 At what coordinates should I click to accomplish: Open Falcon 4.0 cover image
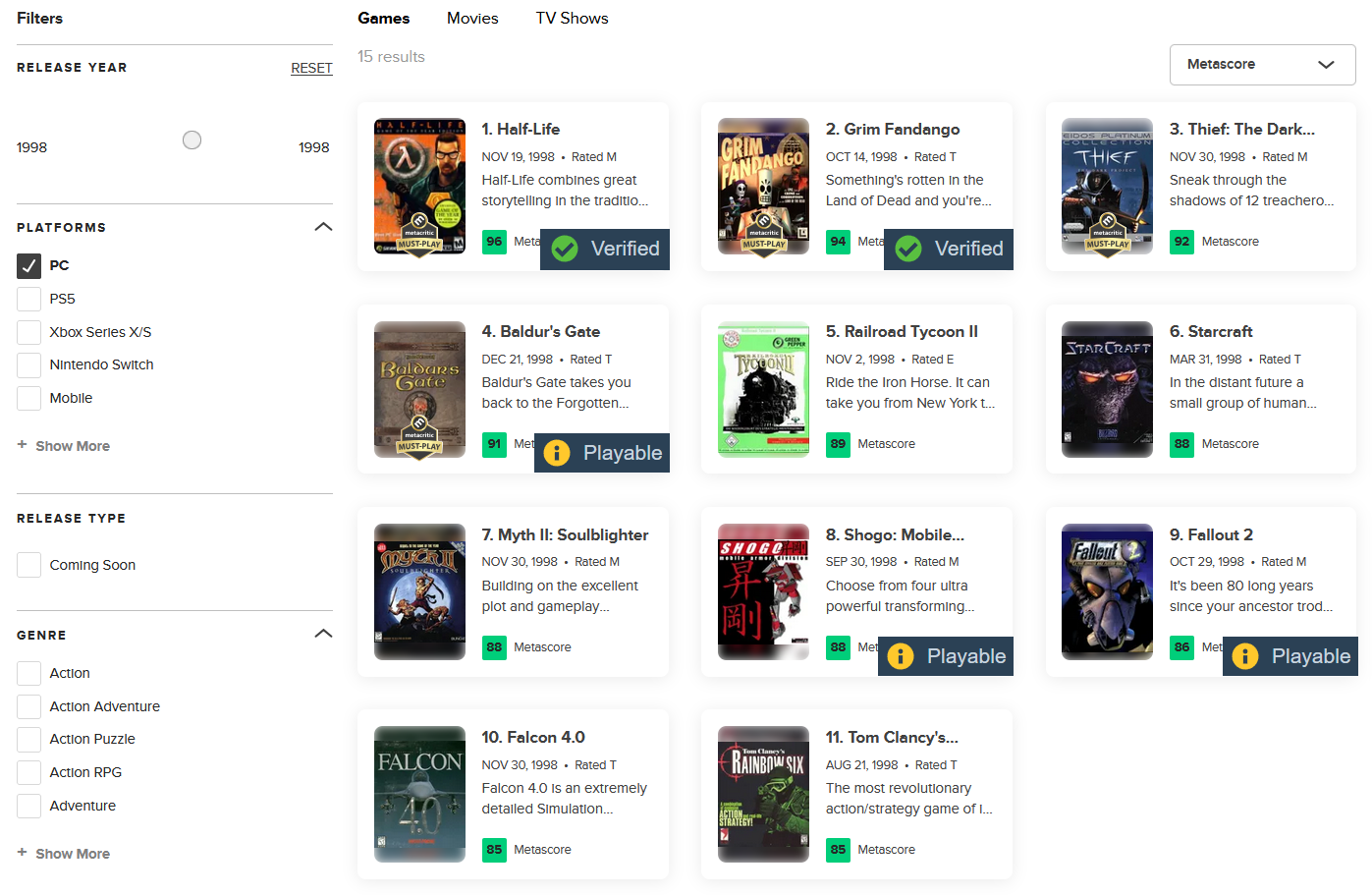pyautogui.click(x=419, y=794)
